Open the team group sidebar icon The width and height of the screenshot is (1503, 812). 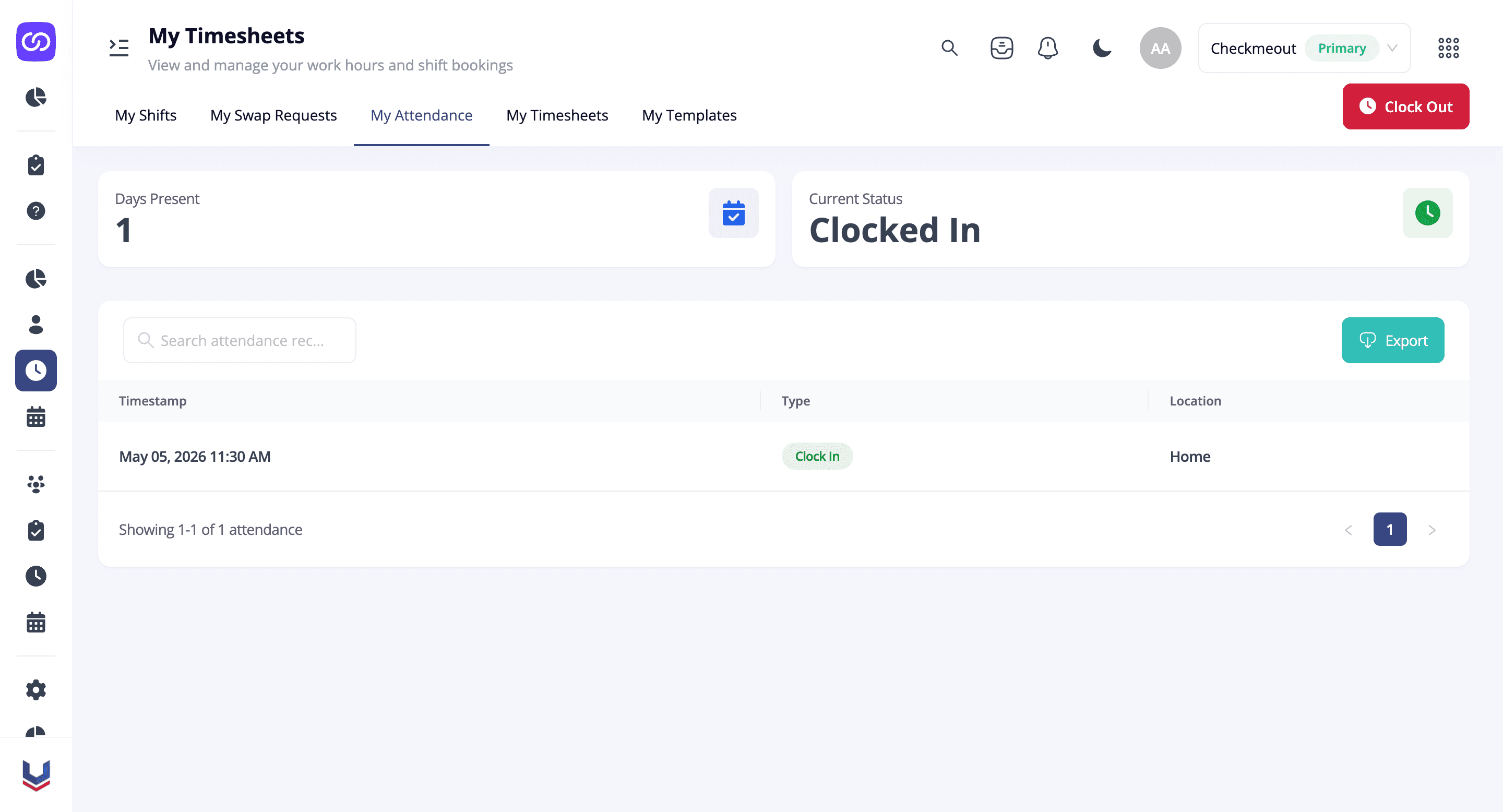(x=36, y=484)
